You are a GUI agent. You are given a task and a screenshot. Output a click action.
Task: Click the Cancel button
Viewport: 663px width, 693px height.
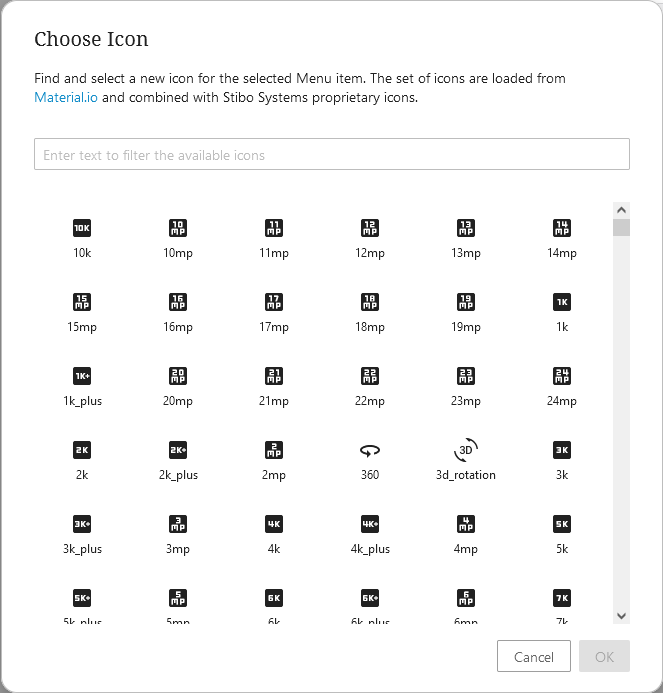coord(533,656)
